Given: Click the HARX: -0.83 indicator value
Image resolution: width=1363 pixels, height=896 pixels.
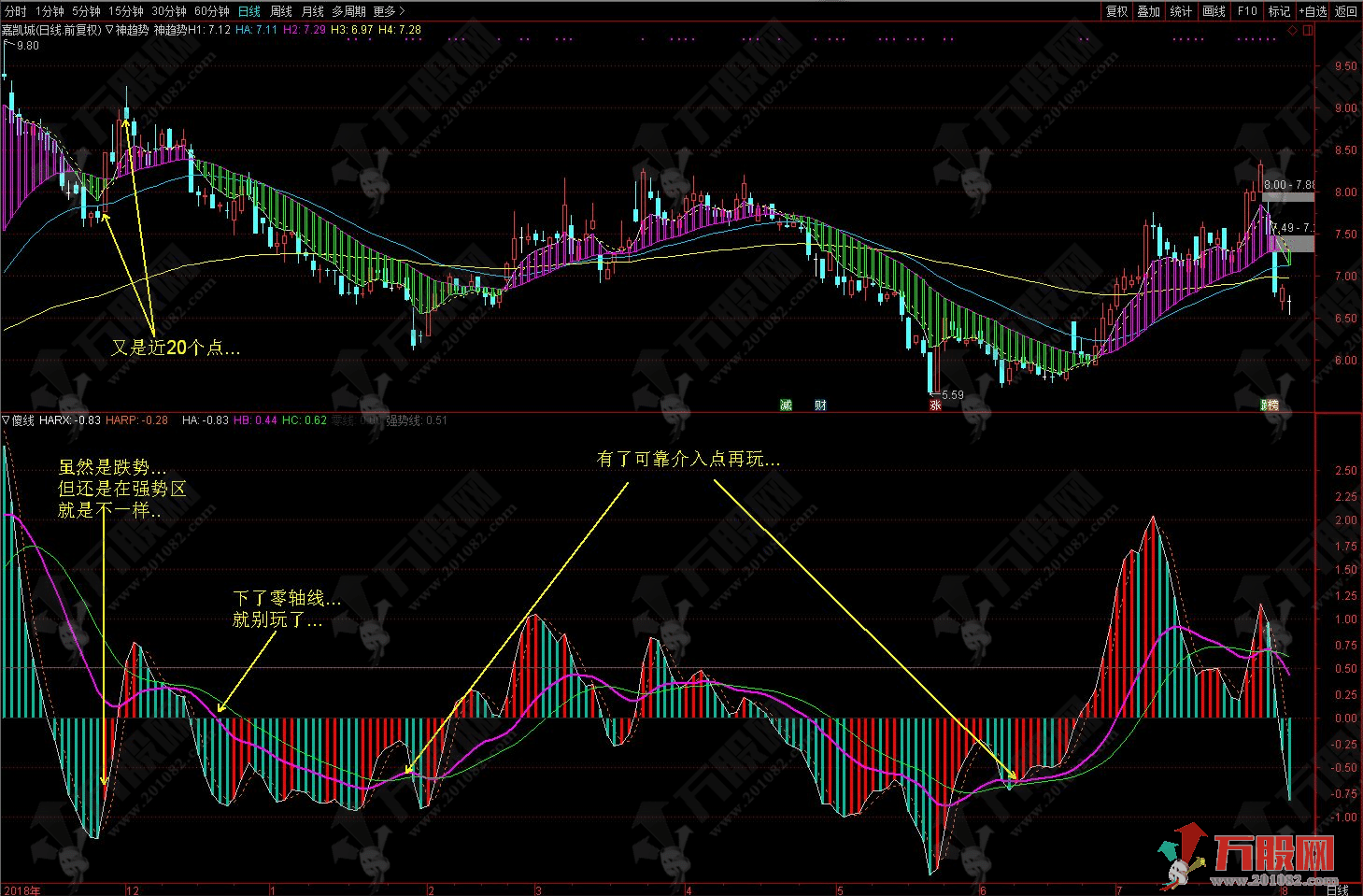Looking at the screenshot, I should coord(70,420).
